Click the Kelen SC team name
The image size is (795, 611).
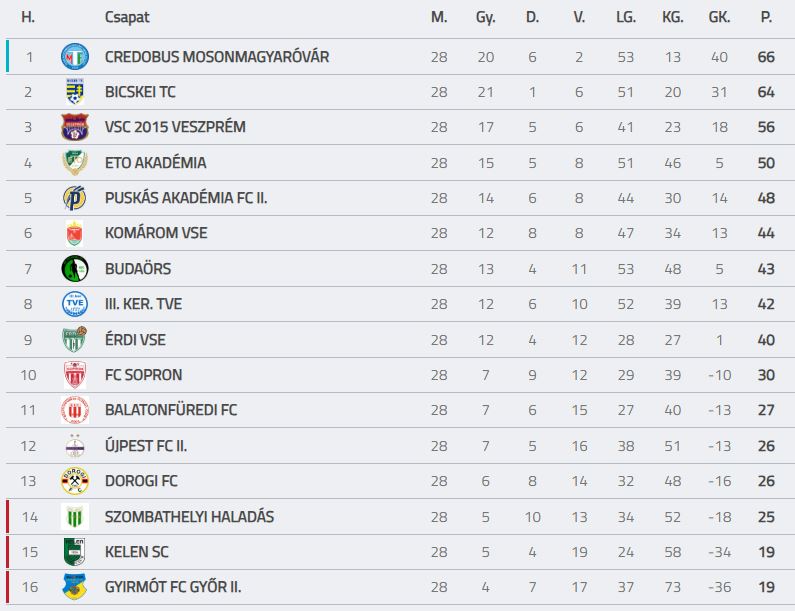click(136, 552)
